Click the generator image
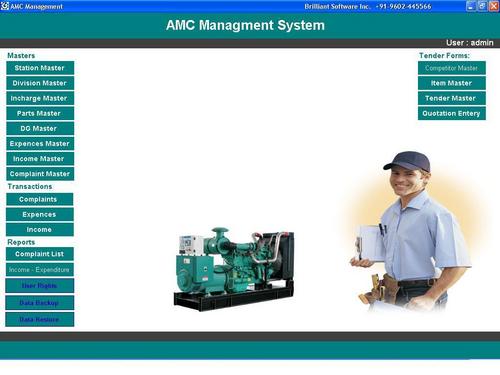 point(234,269)
